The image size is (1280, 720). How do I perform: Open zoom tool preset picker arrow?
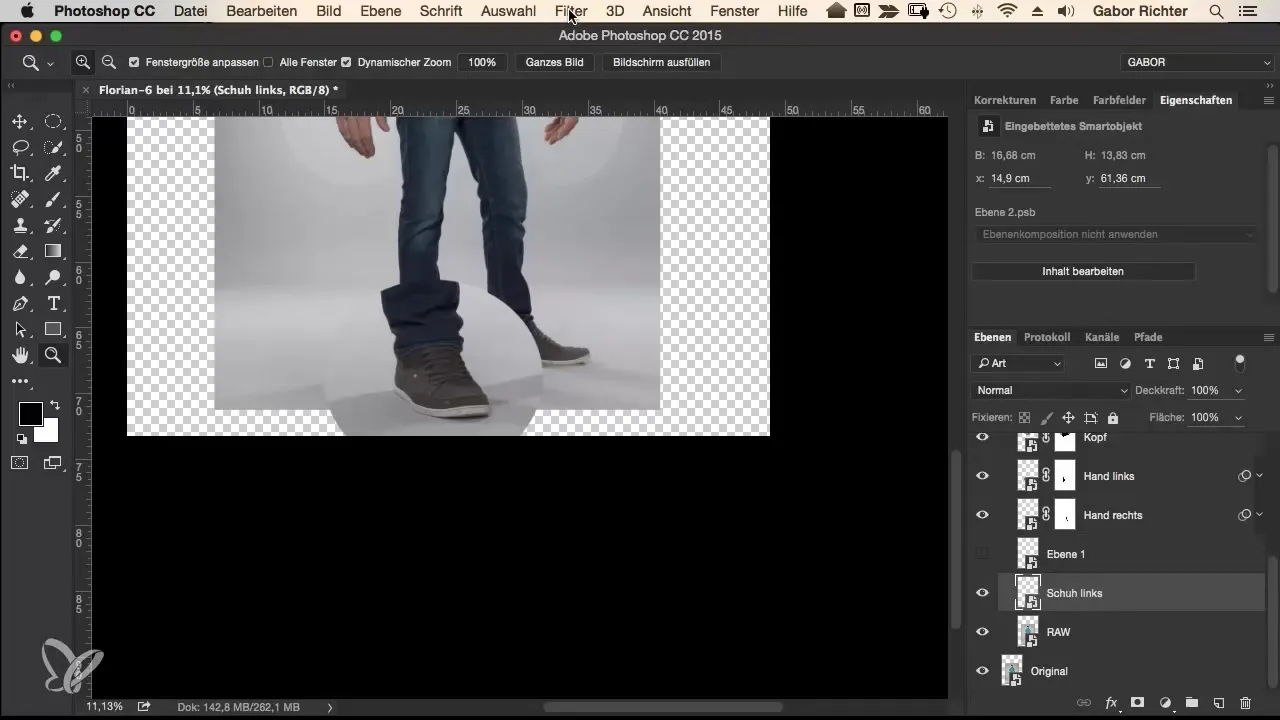(50, 63)
